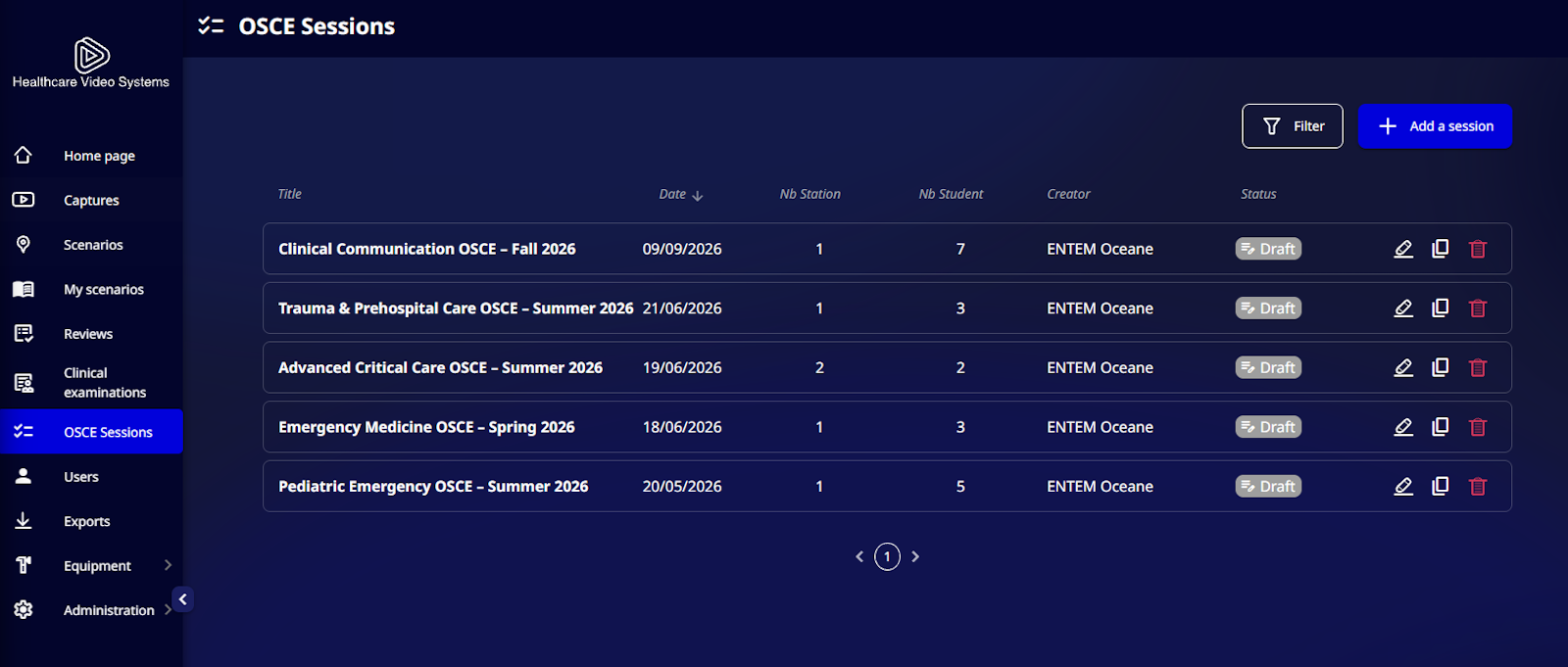The image size is (1568, 667).
Task: Delete the Advanced Critical Care session
Action: 1478,367
